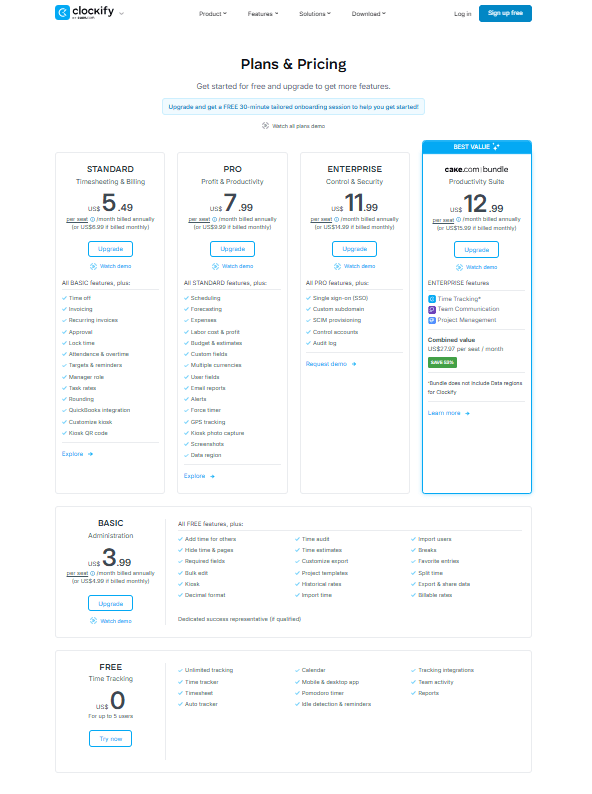Click the Kiosk photo capture feature text

217,433
